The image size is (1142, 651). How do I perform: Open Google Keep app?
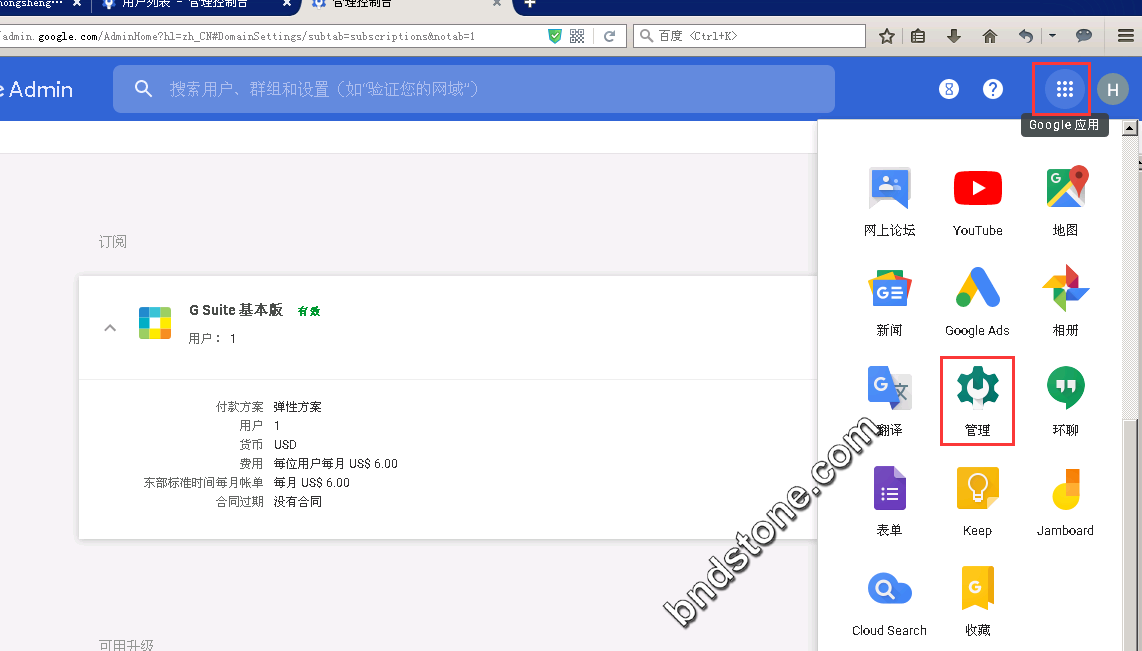point(977,502)
